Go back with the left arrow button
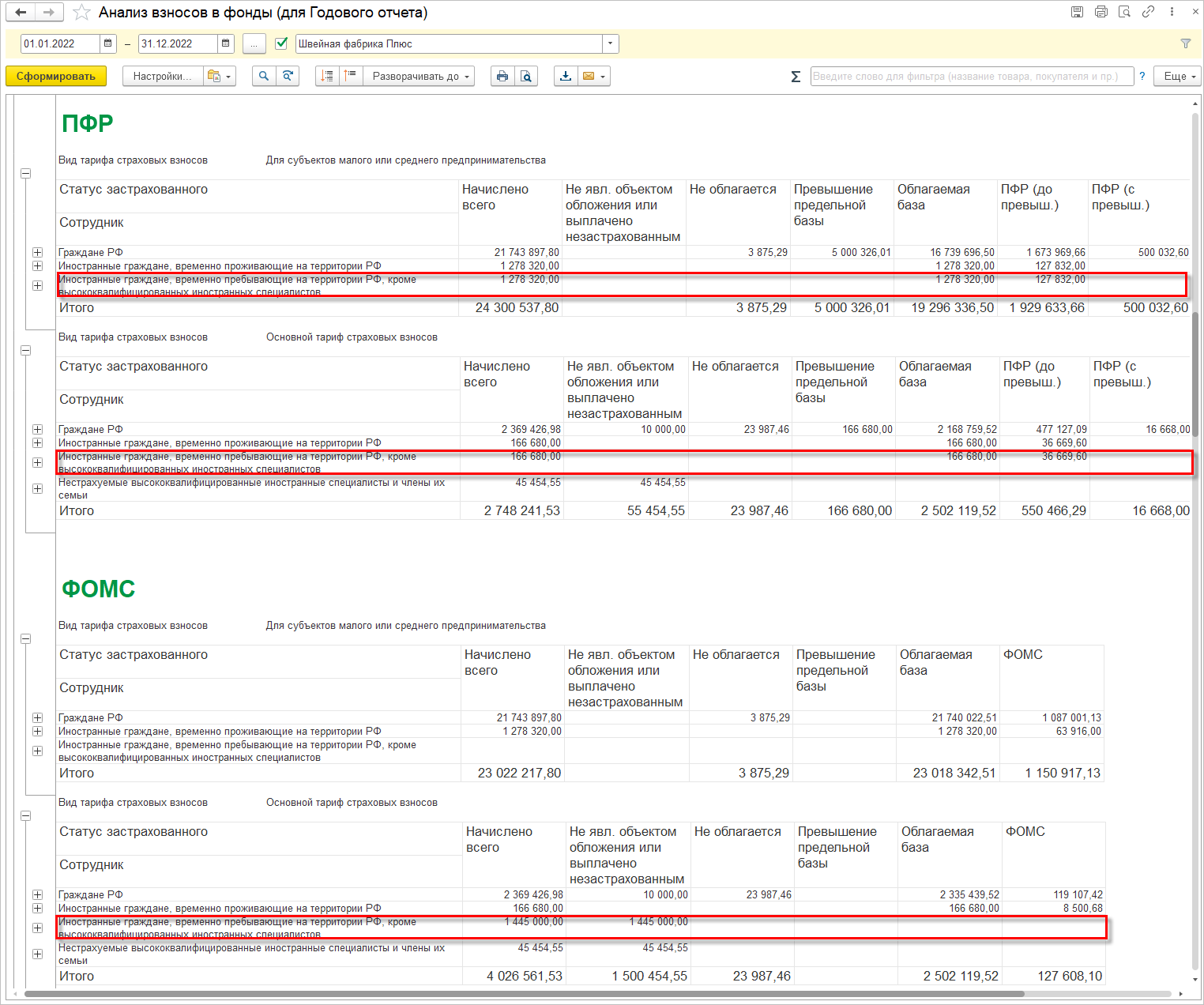This screenshot has height=1005, width=1204. [x=21, y=13]
